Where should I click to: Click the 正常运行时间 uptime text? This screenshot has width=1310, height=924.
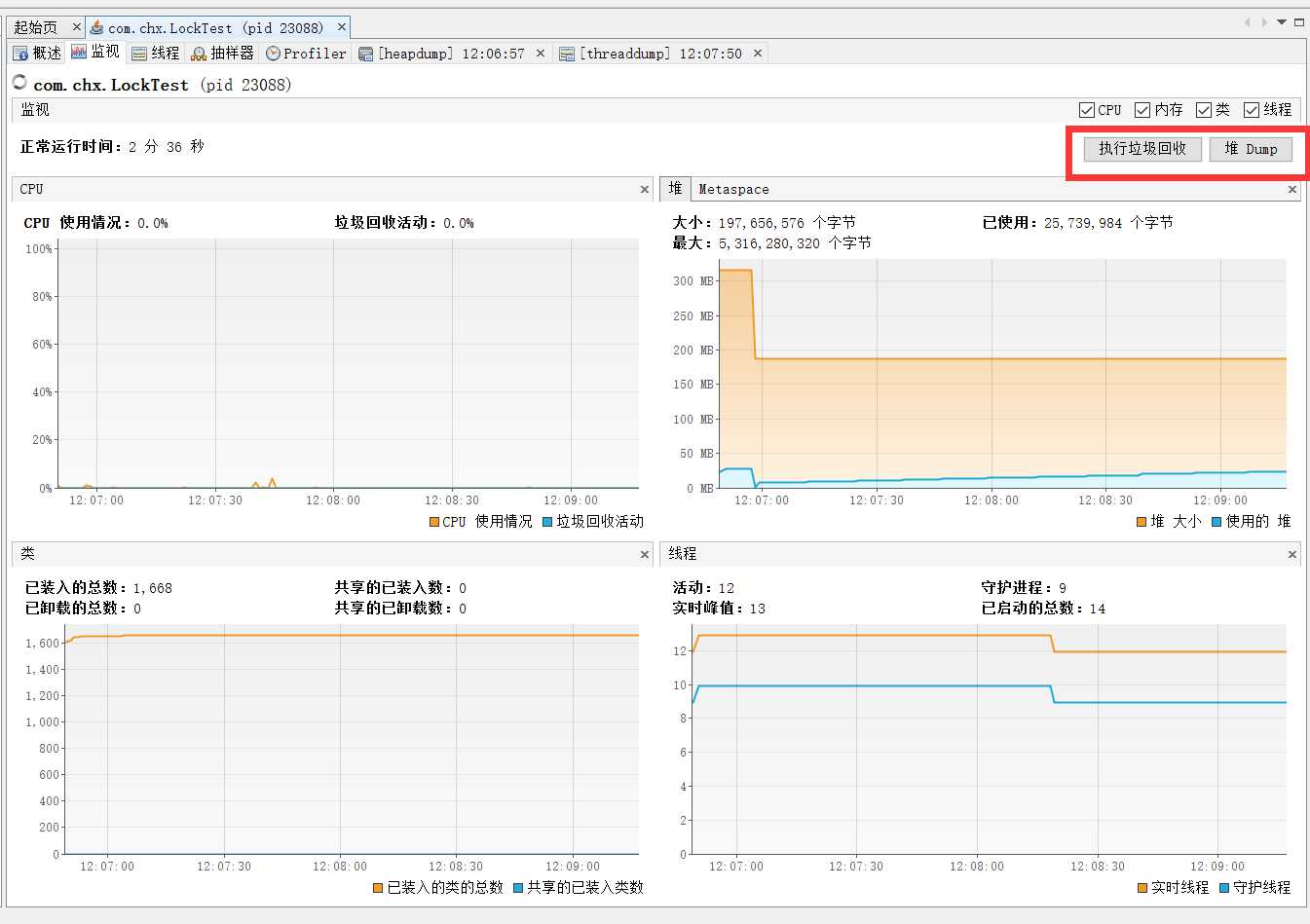click(x=112, y=147)
